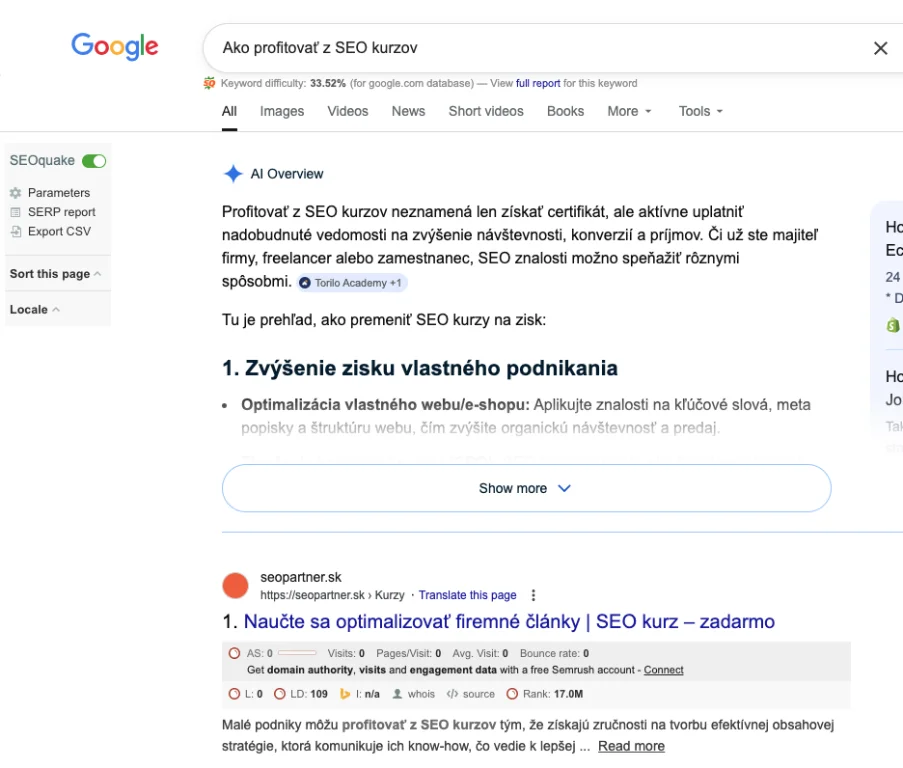Open SEOquake Parameters gear icon
The image size is (903, 768).
pyautogui.click(x=15, y=193)
